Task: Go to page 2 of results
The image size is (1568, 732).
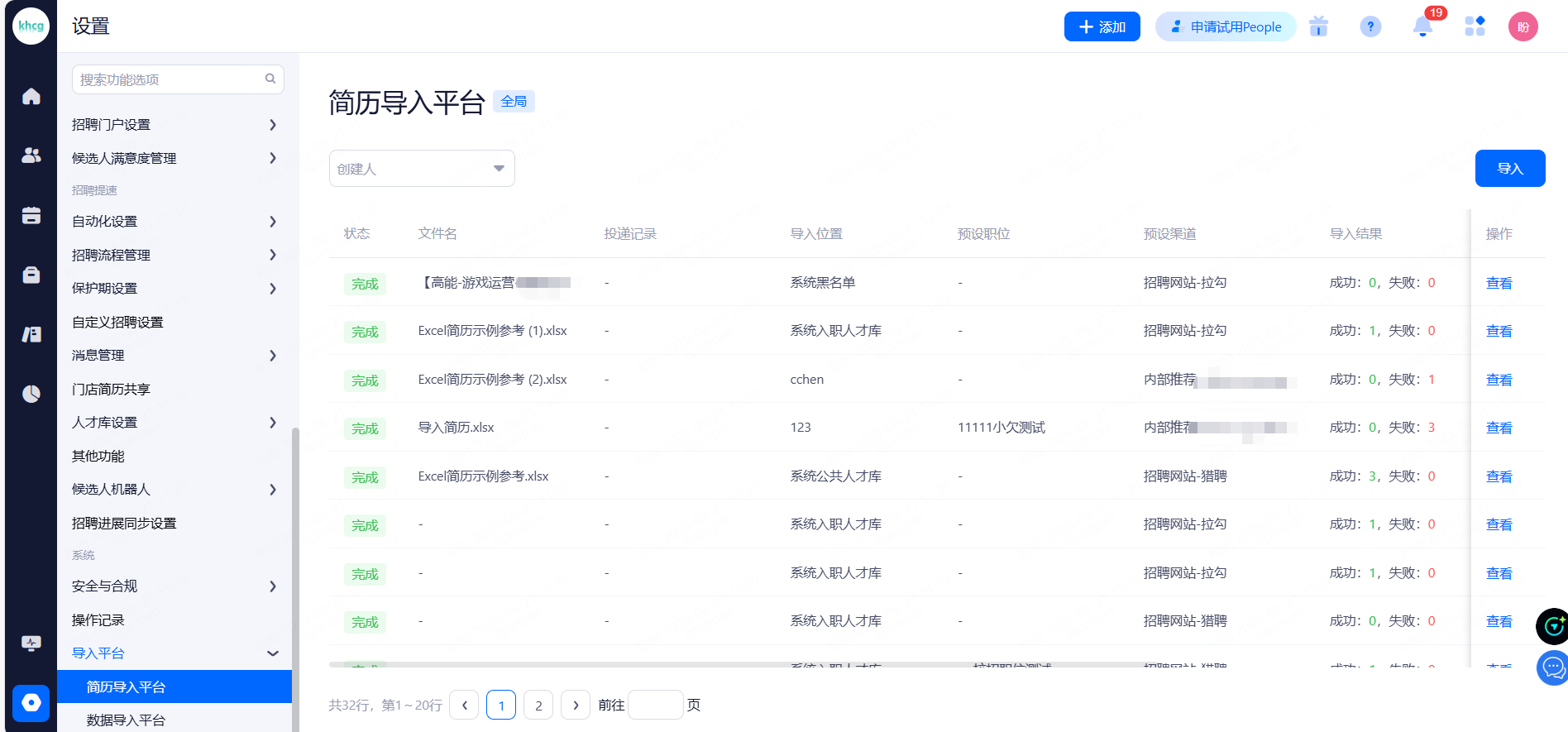Action: pyautogui.click(x=538, y=706)
